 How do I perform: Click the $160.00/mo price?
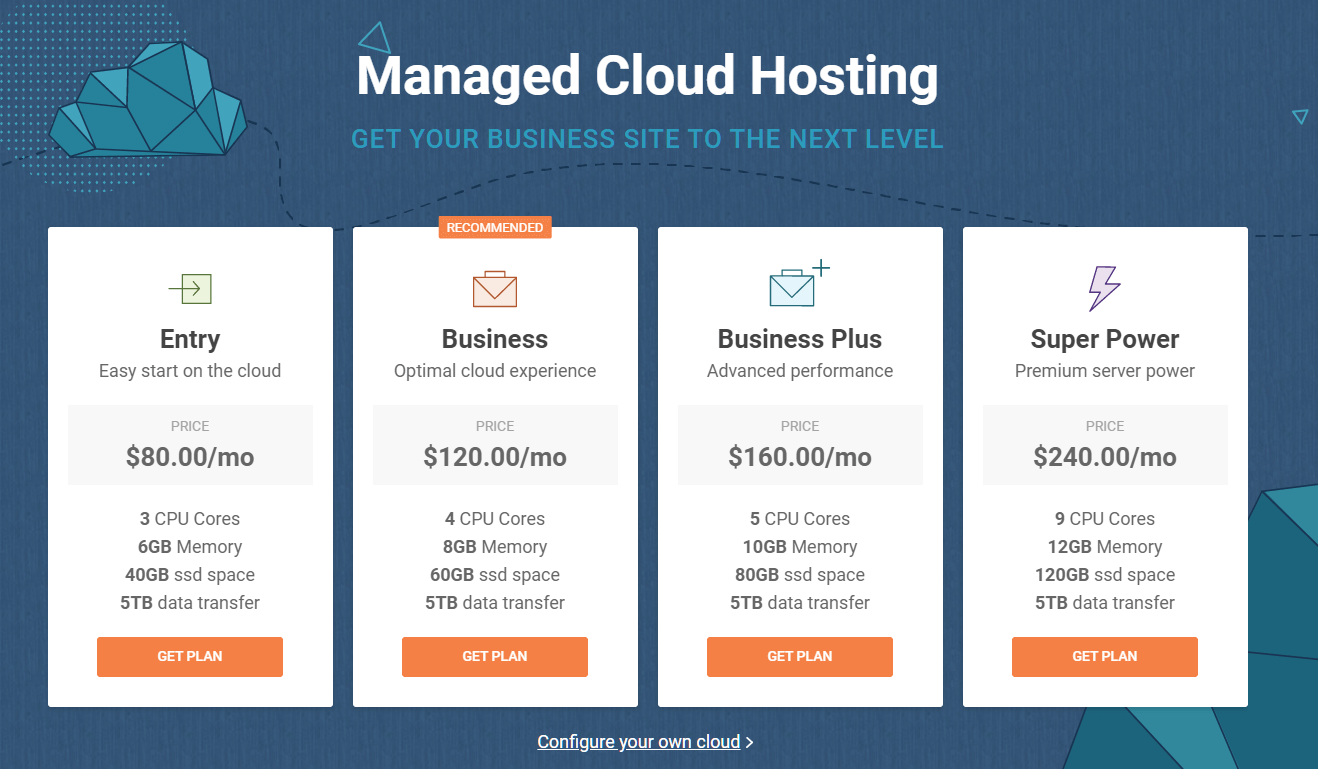pyautogui.click(x=800, y=457)
